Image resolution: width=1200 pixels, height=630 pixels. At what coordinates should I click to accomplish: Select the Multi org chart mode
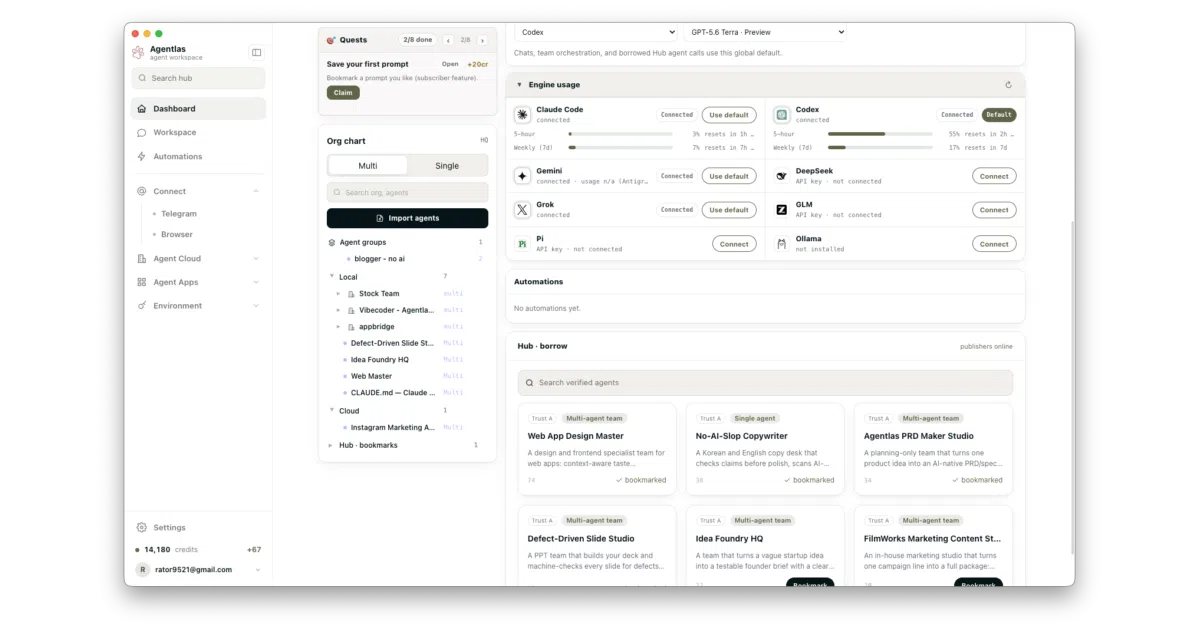tap(368, 165)
